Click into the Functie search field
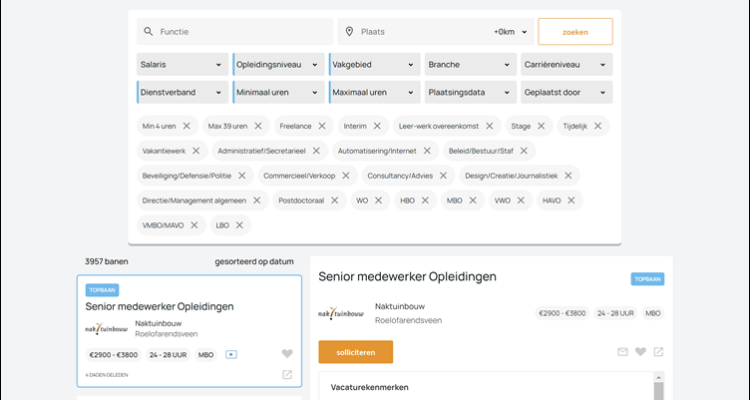This screenshot has width=750, height=400. click(240, 32)
